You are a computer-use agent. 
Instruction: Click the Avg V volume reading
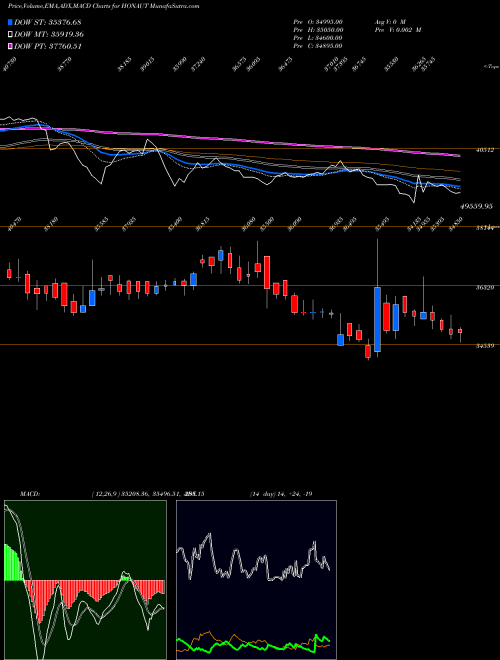389,21
